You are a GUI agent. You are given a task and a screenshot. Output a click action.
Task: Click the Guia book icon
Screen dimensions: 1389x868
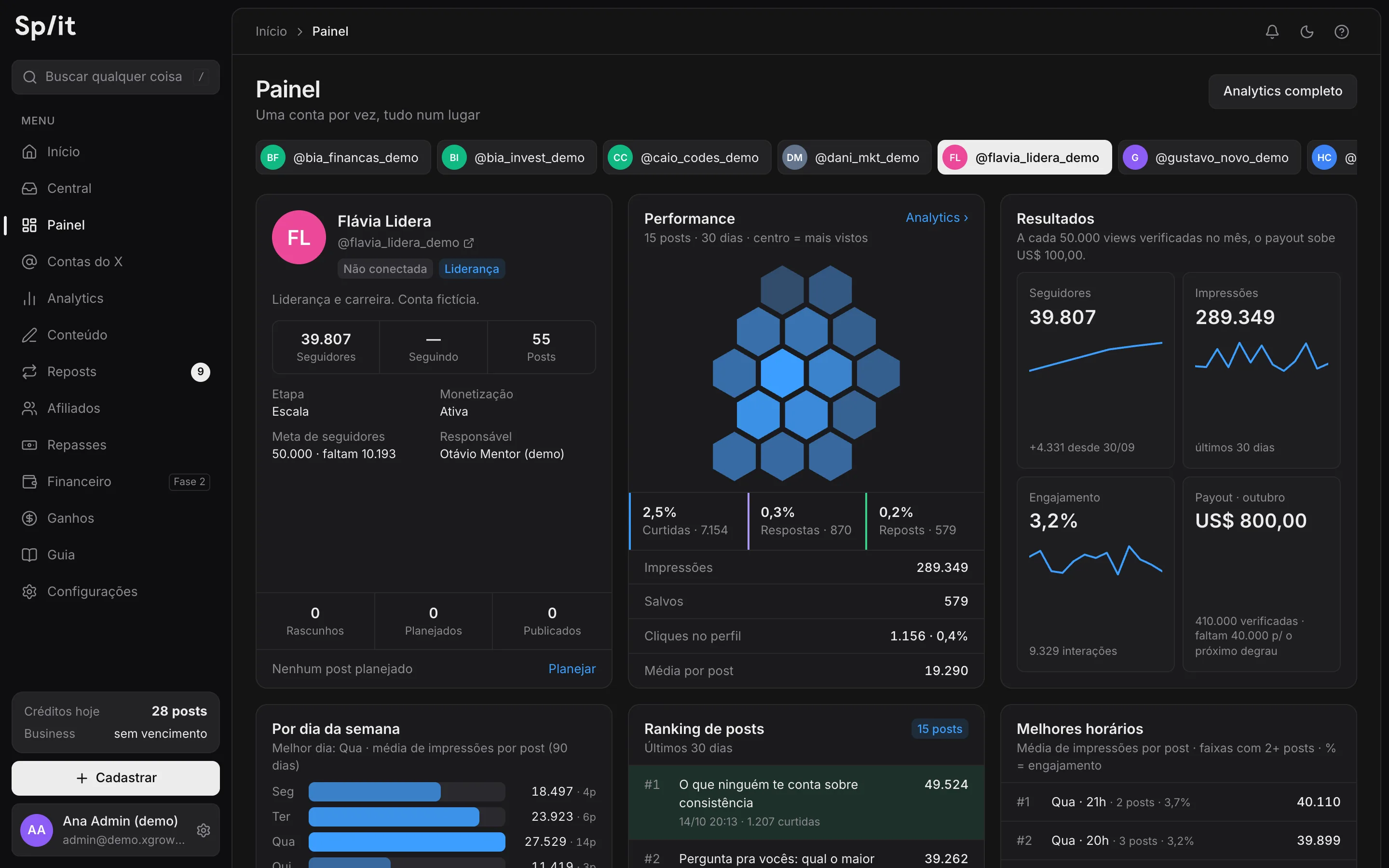pos(29,555)
